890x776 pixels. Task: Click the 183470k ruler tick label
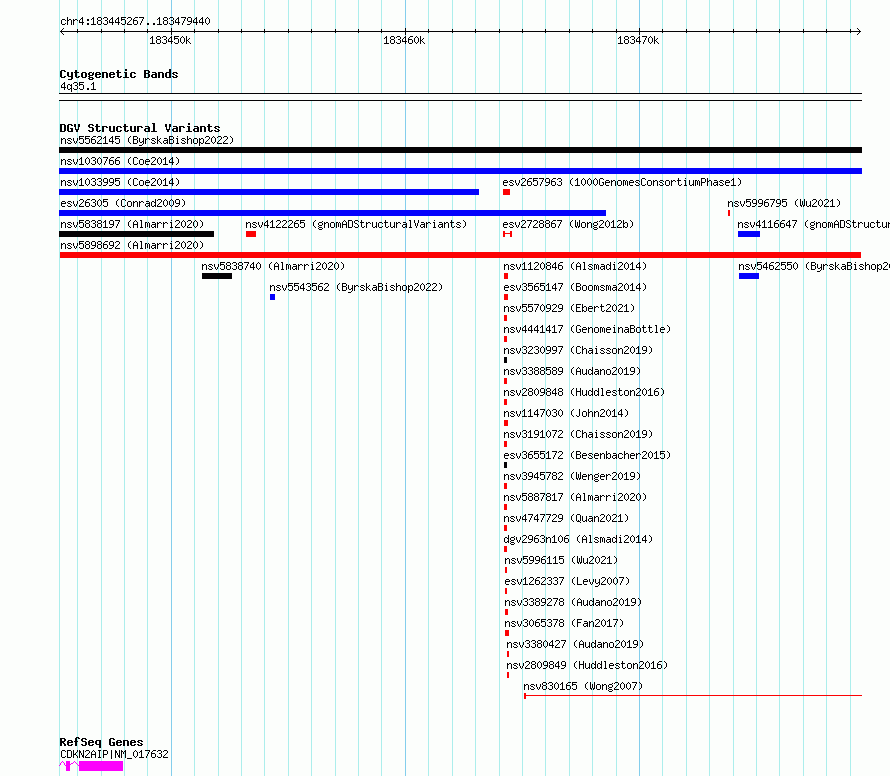[x=638, y=40]
